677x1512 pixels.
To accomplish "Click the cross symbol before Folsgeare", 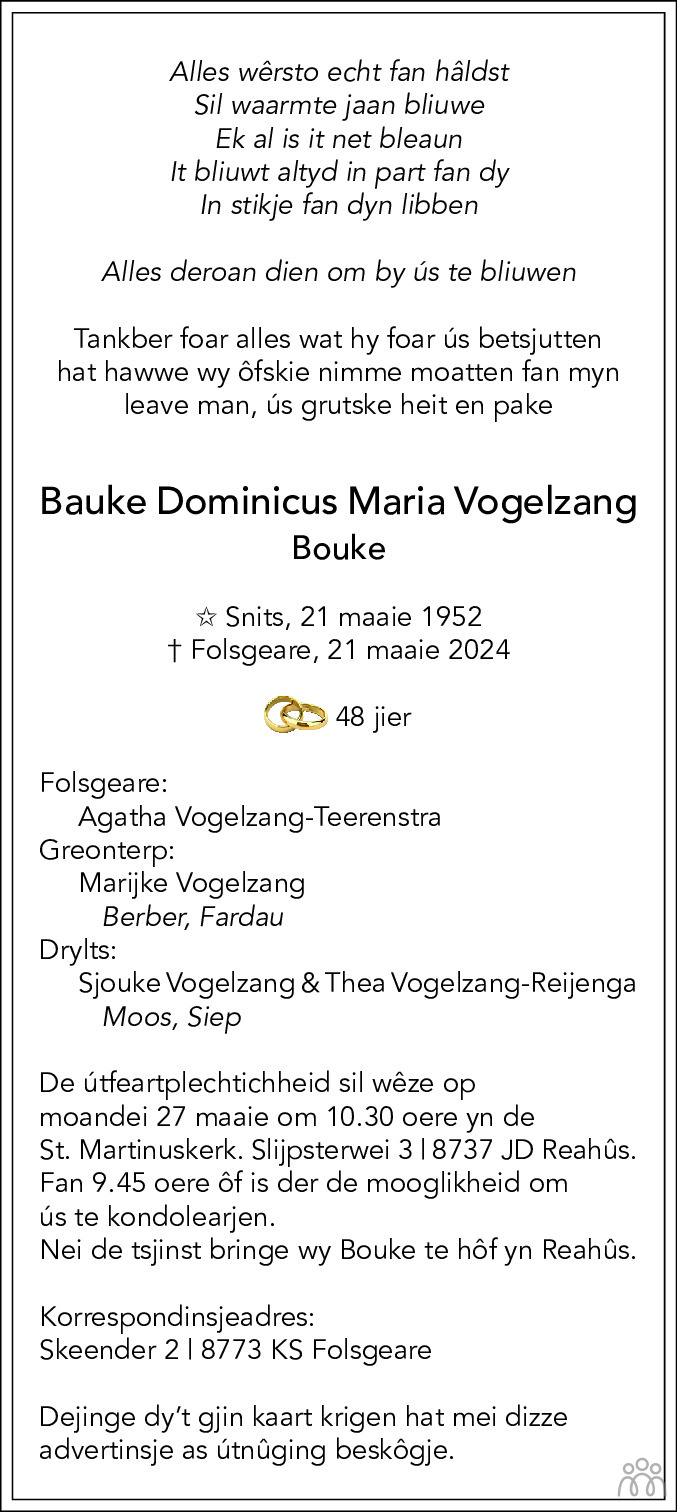I will (174, 651).
